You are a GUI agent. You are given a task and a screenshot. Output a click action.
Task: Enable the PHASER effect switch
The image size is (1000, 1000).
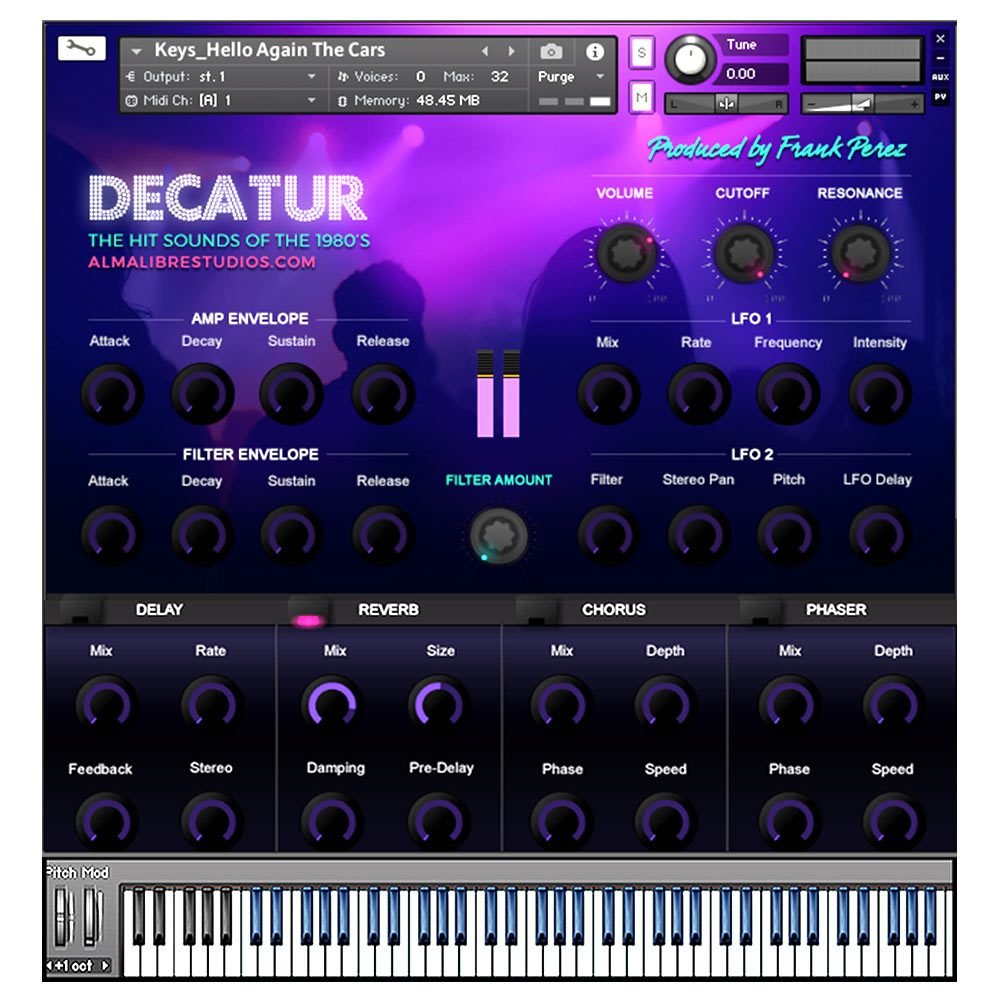(x=760, y=611)
